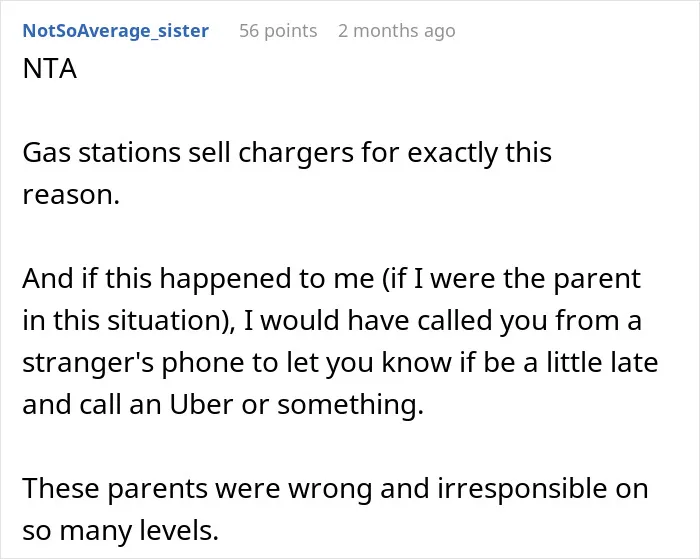This screenshot has height=559, width=700.
Task: Click the 56 points score label
Action: tap(278, 31)
